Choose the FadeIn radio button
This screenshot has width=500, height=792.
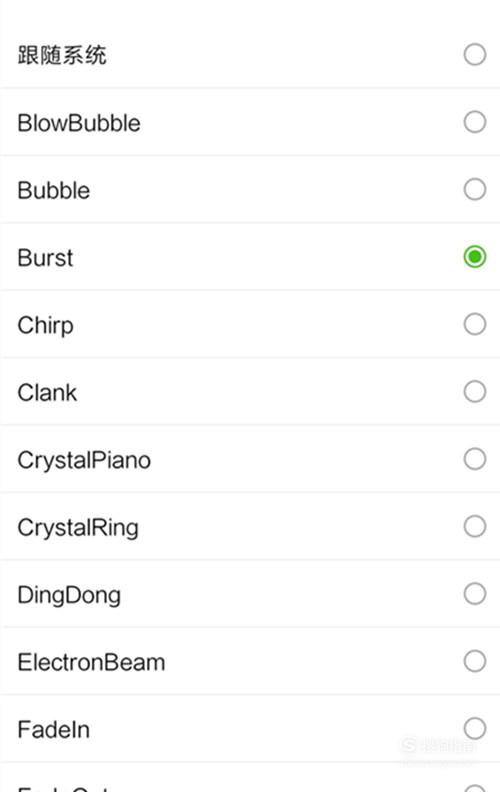475,729
